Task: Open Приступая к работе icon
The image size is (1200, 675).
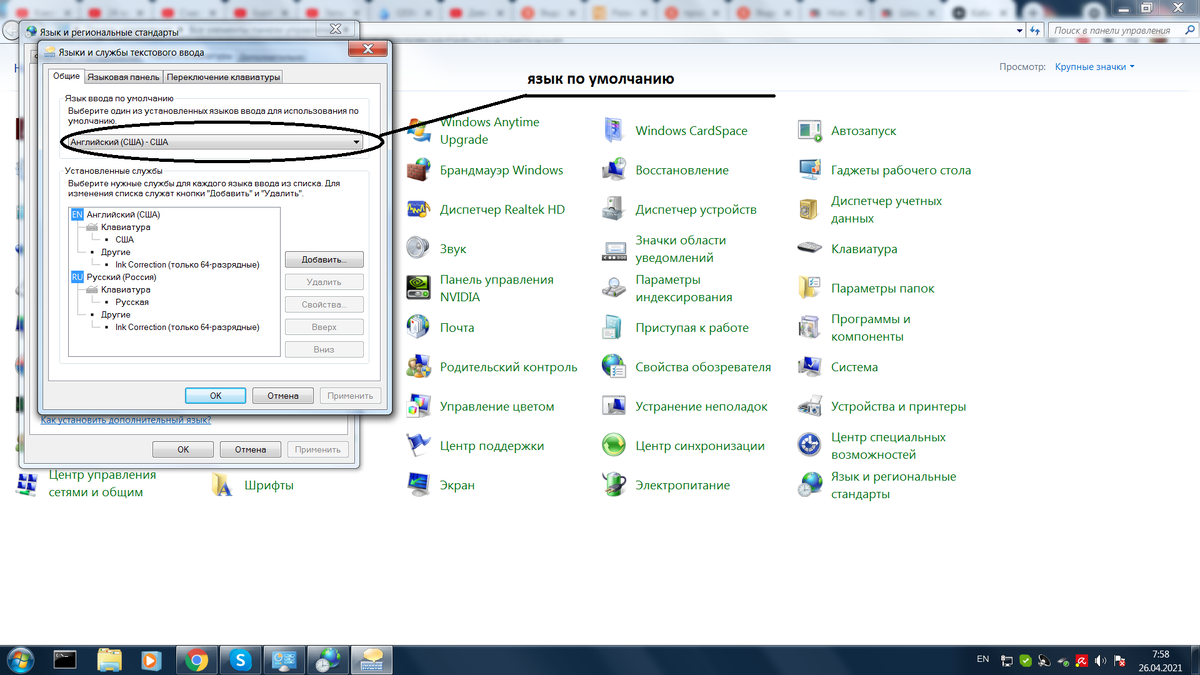Action: tap(614, 328)
